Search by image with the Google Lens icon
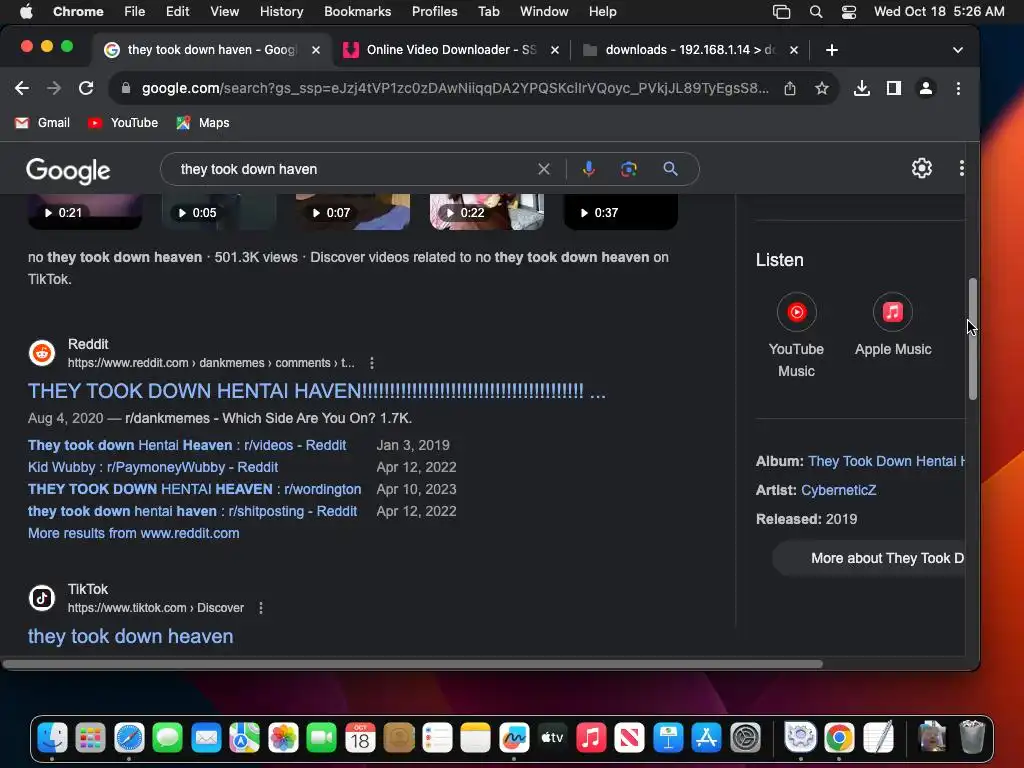 click(x=628, y=169)
